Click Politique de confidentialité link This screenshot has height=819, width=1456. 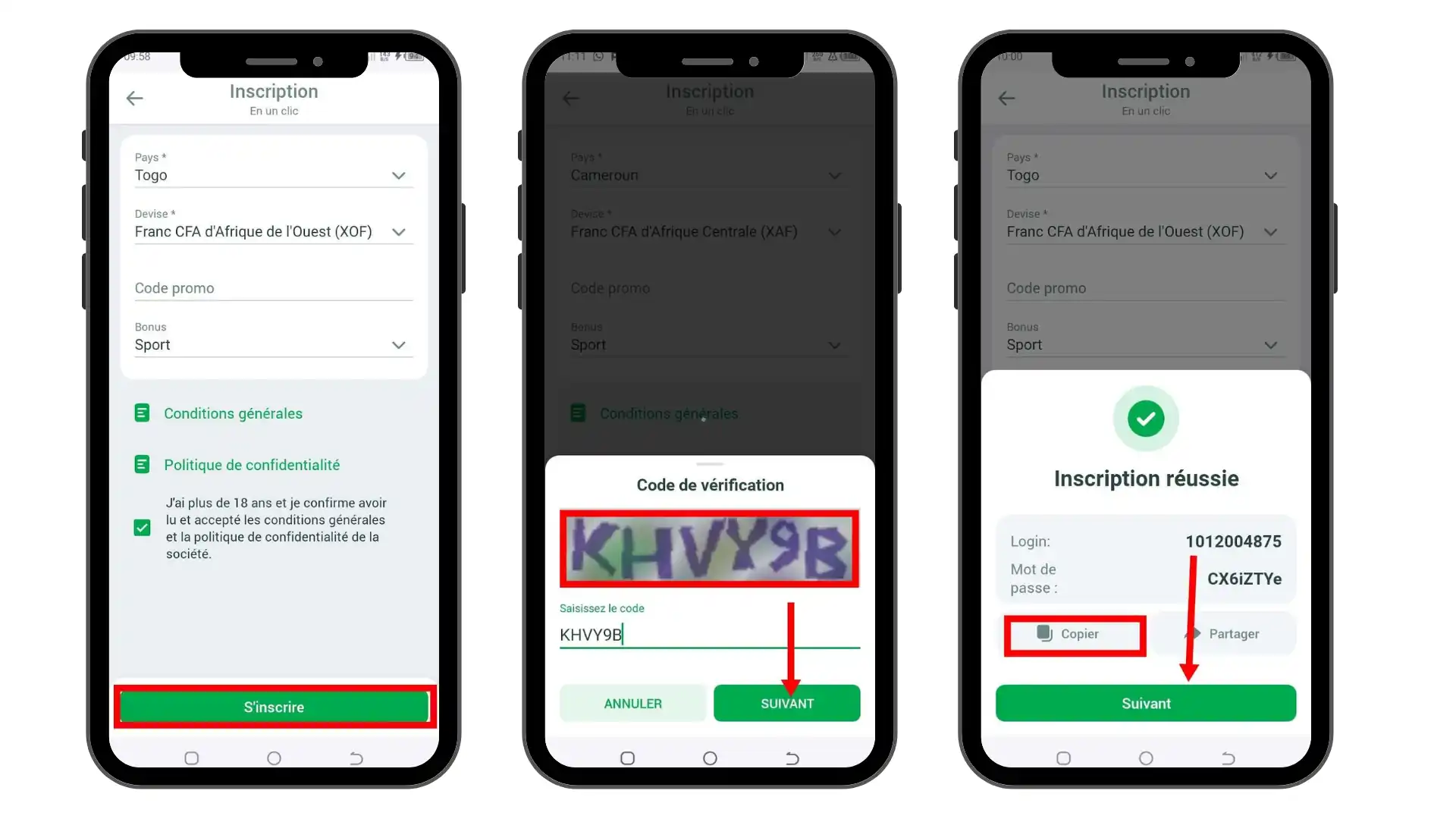pyautogui.click(x=252, y=464)
